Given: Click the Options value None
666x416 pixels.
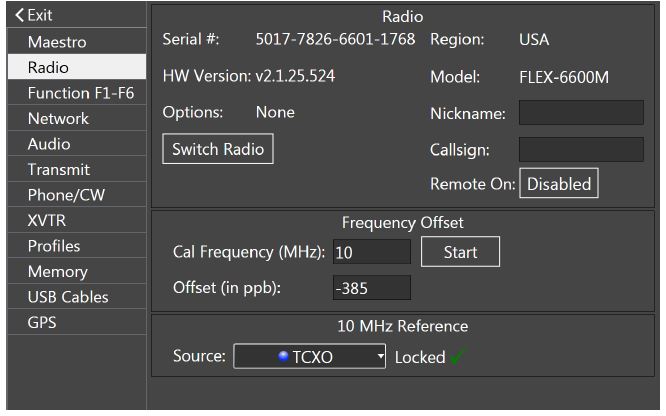Looking at the screenshot, I should pyautogui.click(x=275, y=112).
